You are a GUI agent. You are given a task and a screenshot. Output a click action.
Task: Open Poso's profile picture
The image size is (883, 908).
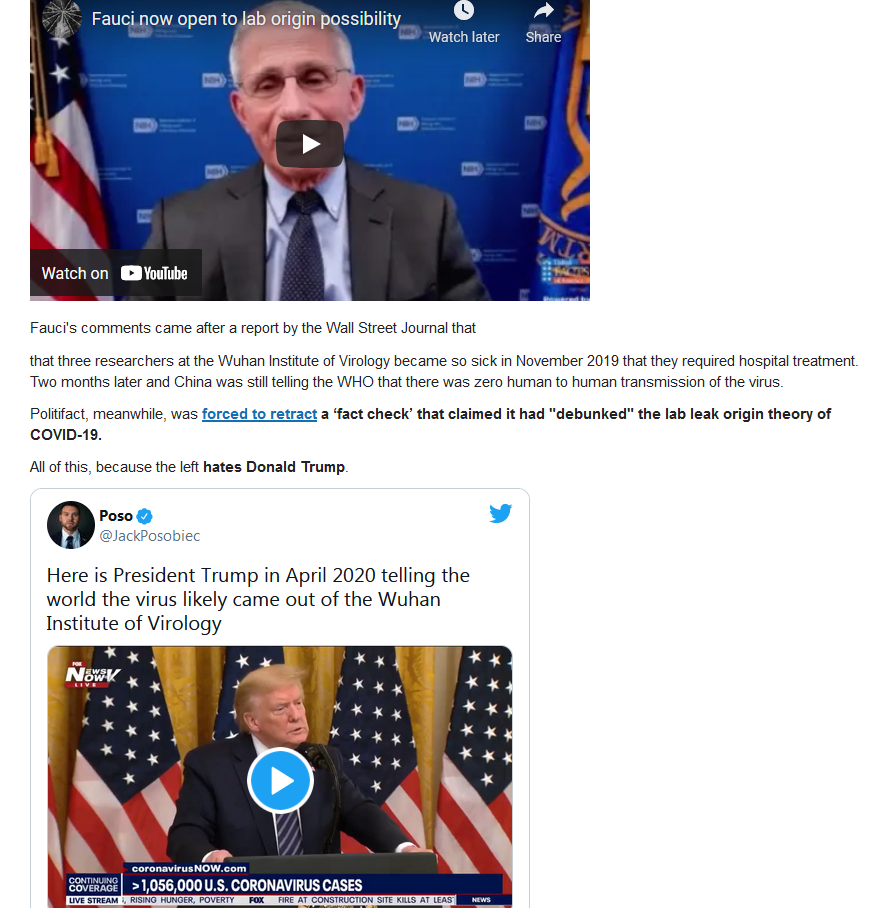point(71,525)
